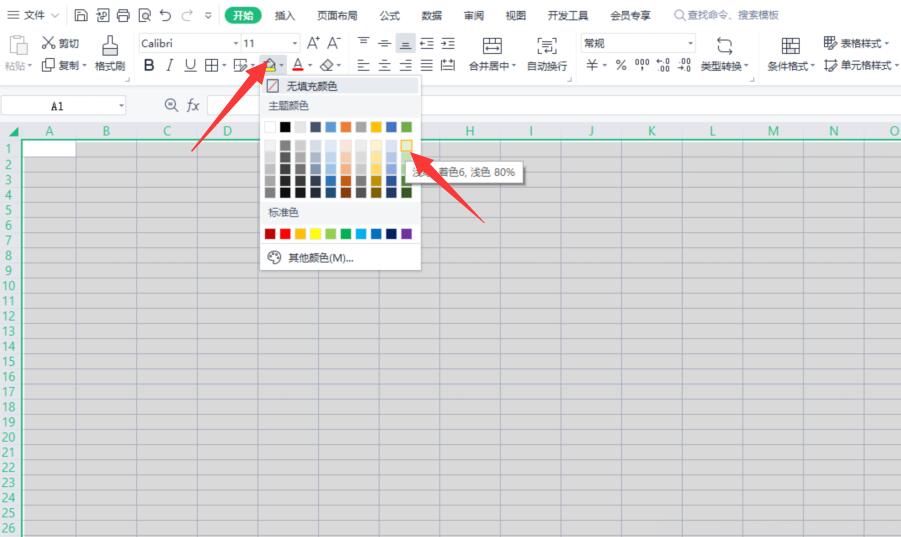901x537 pixels.
Task: Click the font color A icon
Action: tap(297, 65)
